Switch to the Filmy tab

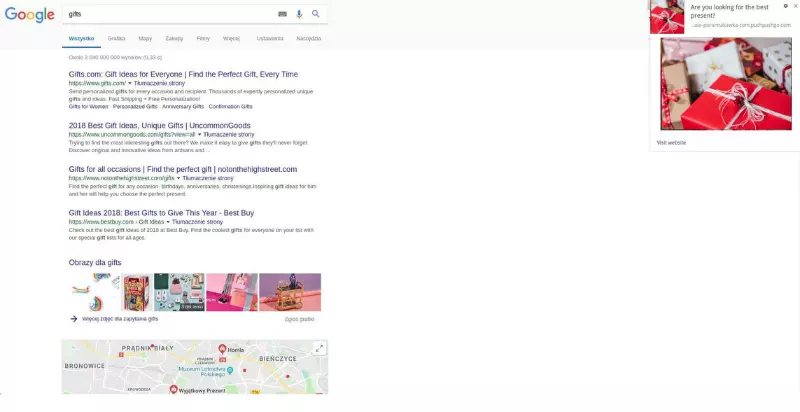[x=203, y=39]
